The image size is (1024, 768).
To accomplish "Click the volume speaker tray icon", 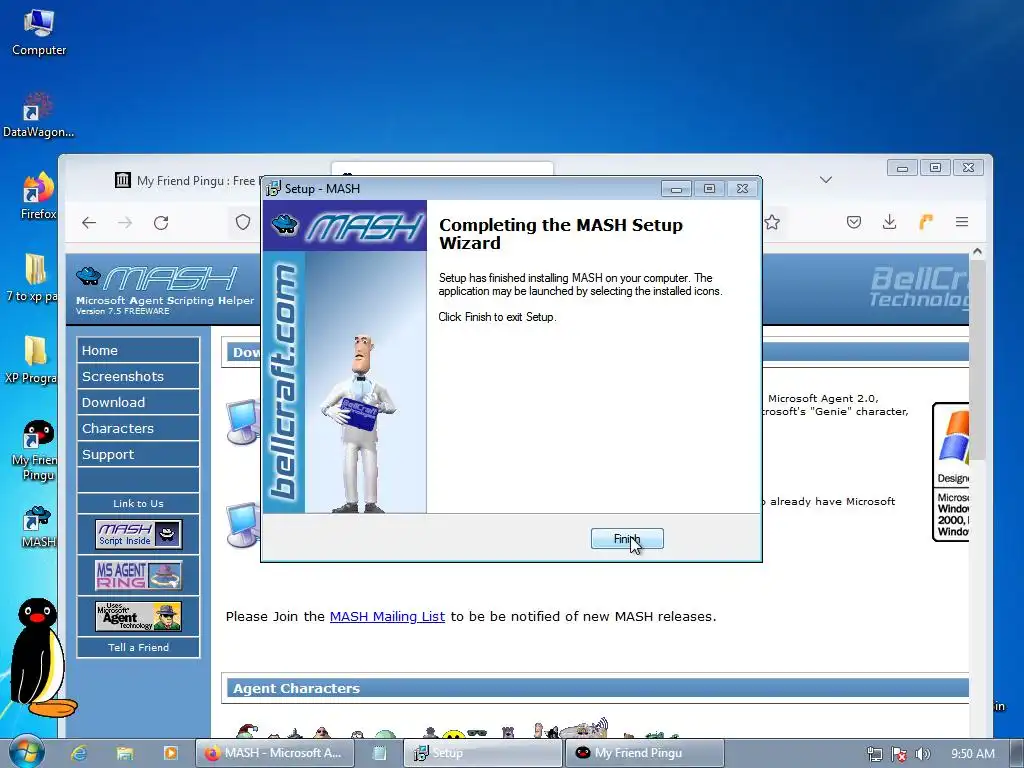I will click(x=922, y=754).
